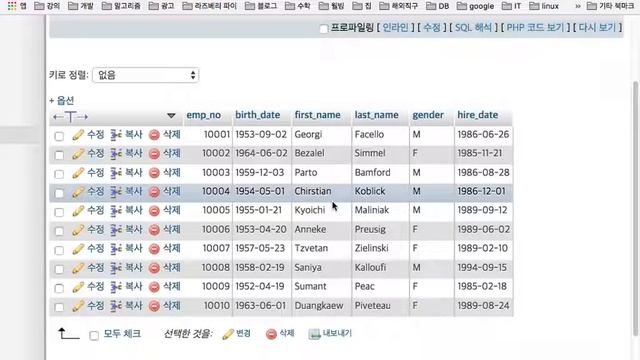
Task: Click the edit pencil icon for Saniya row
Action: click(x=78, y=268)
